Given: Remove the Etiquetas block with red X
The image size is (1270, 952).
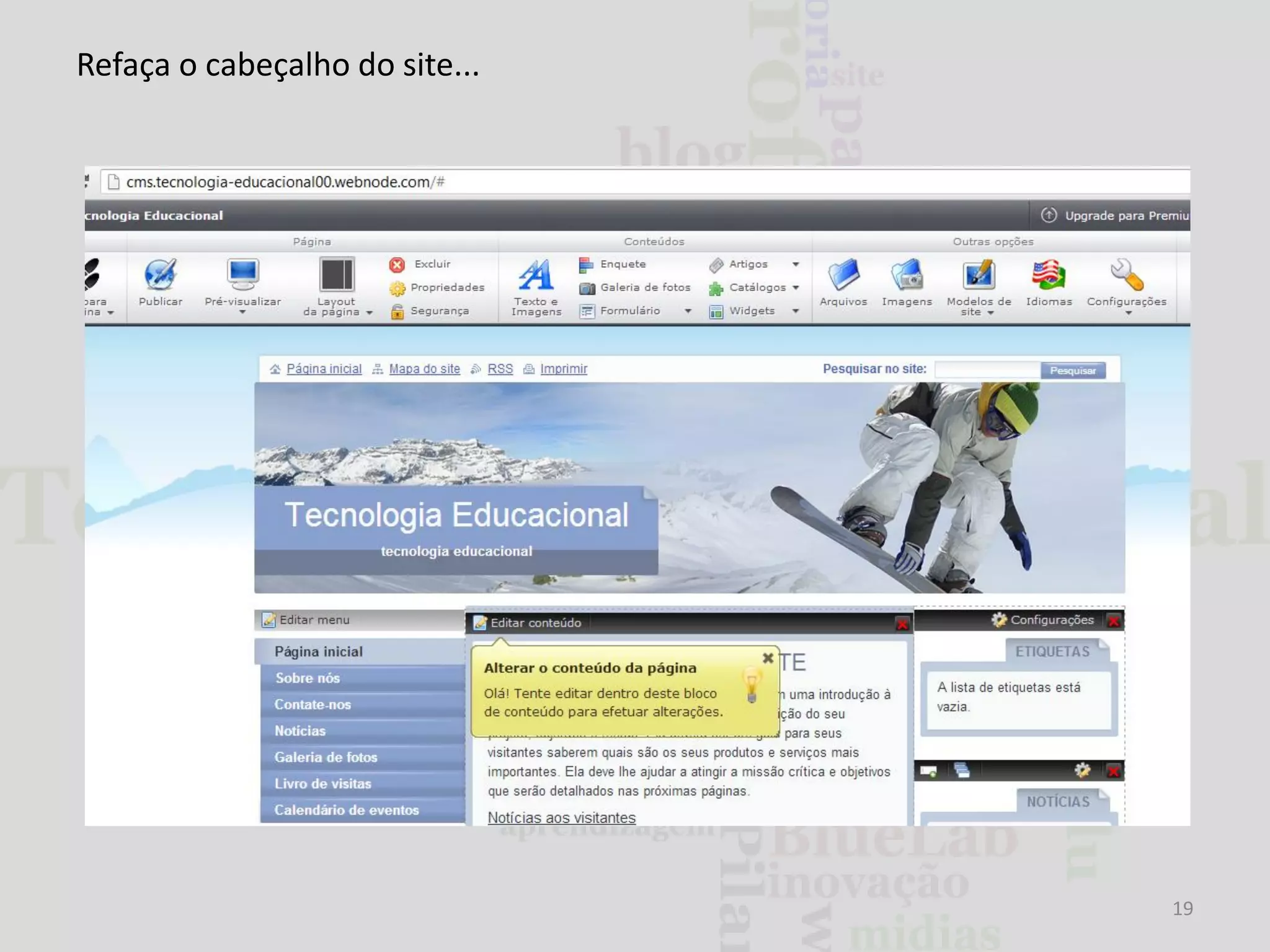Looking at the screenshot, I should (x=1114, y=620).
